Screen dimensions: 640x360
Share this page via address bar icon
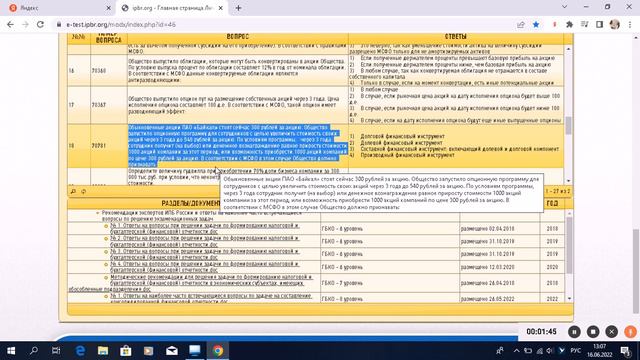coord(521,24)
